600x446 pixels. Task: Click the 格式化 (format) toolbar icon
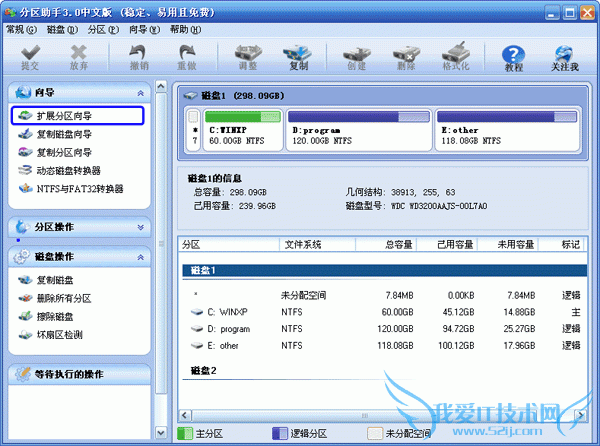(455, 57)
